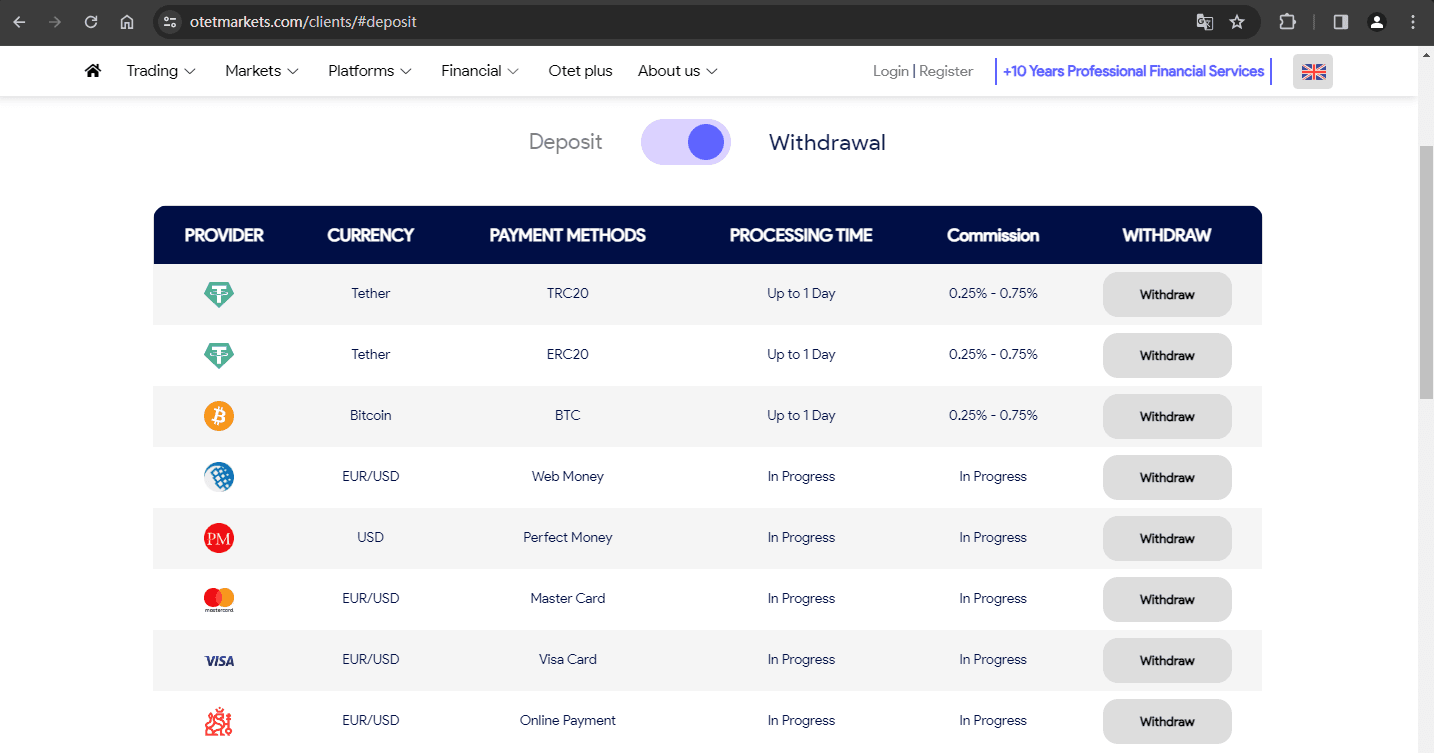The image size is (1434, 753).
Task: Click the browser forward arrow
Action: tap(55, 22)
